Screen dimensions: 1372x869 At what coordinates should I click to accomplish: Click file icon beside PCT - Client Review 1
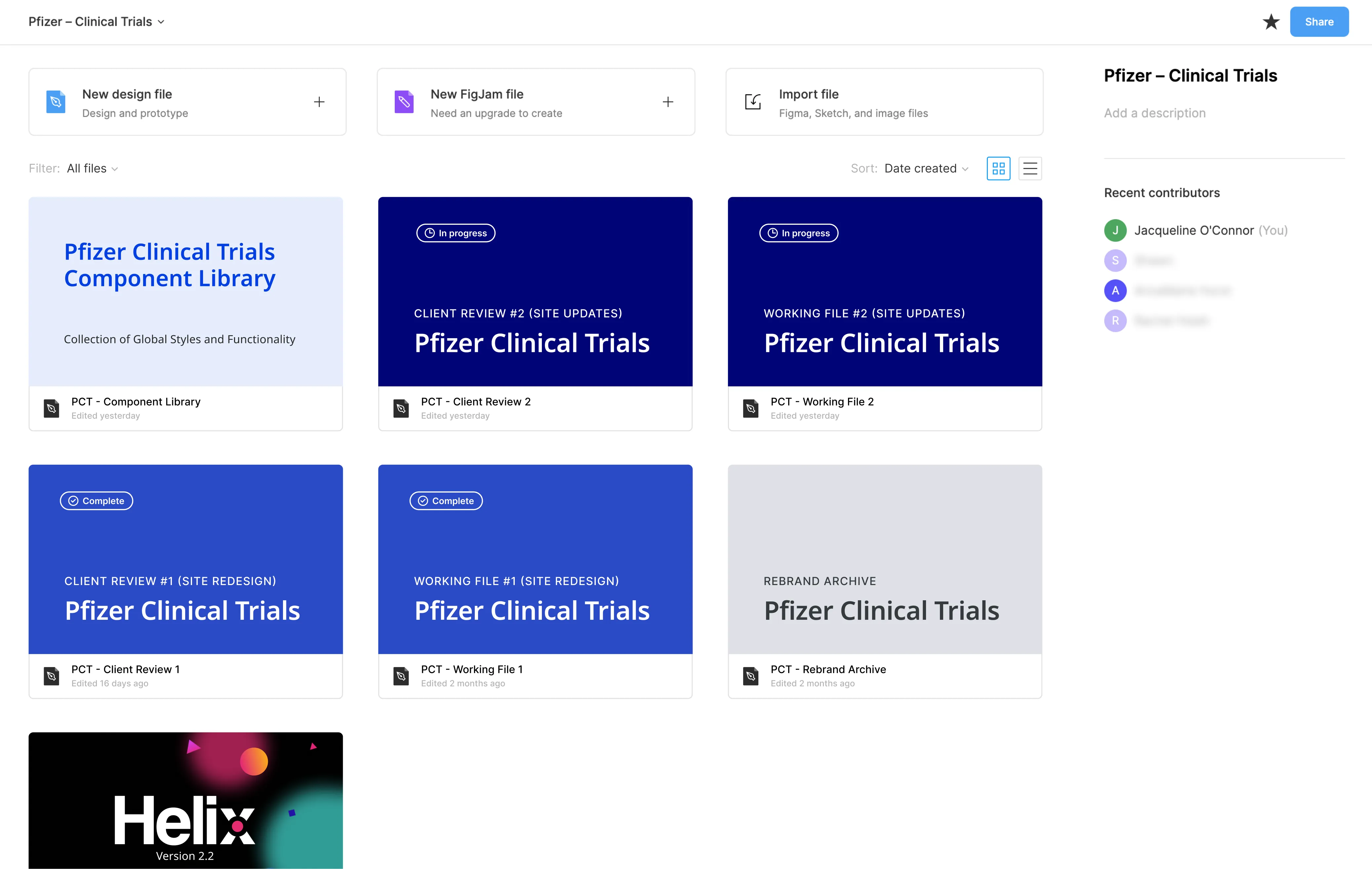51,676
